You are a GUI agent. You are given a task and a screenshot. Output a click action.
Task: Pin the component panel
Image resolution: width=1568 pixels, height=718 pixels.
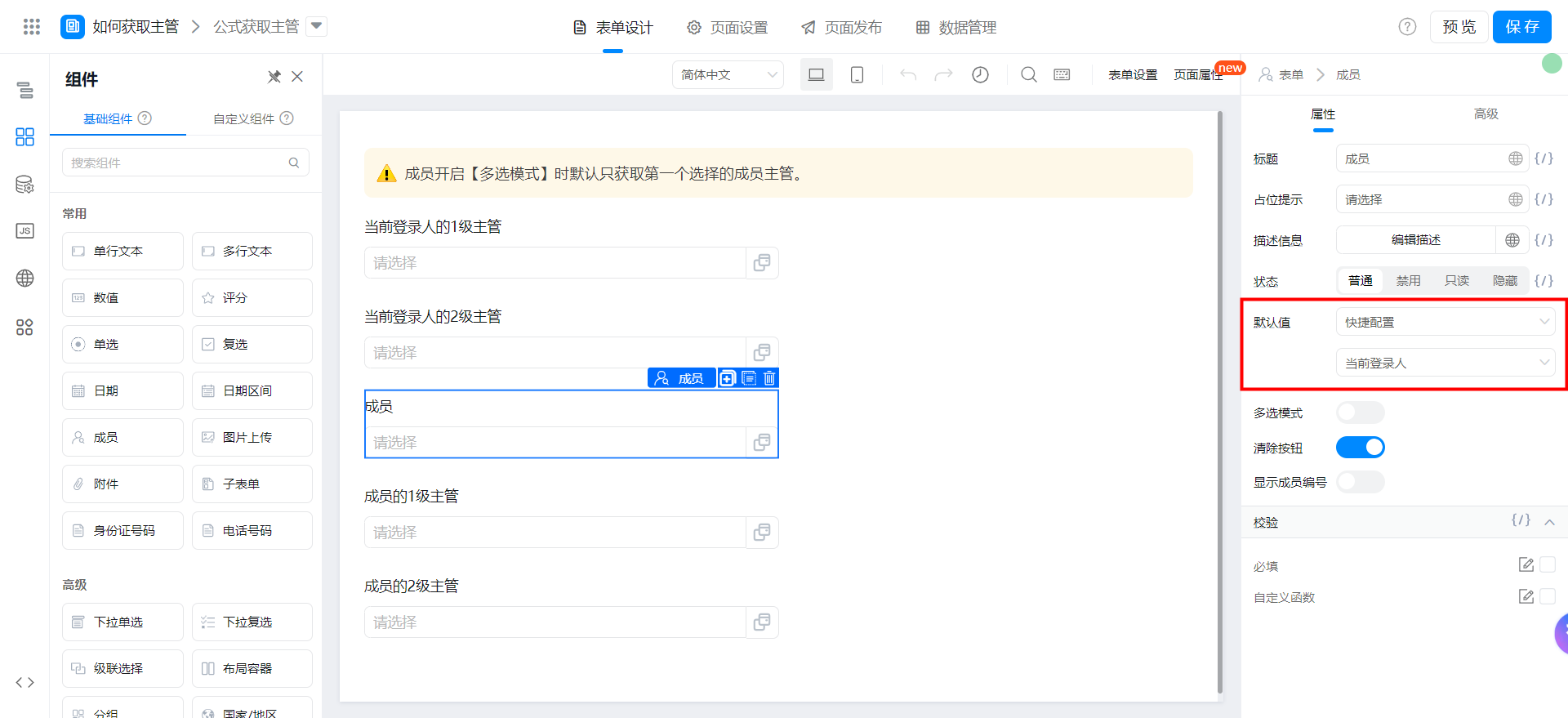[x=274, y=77]
